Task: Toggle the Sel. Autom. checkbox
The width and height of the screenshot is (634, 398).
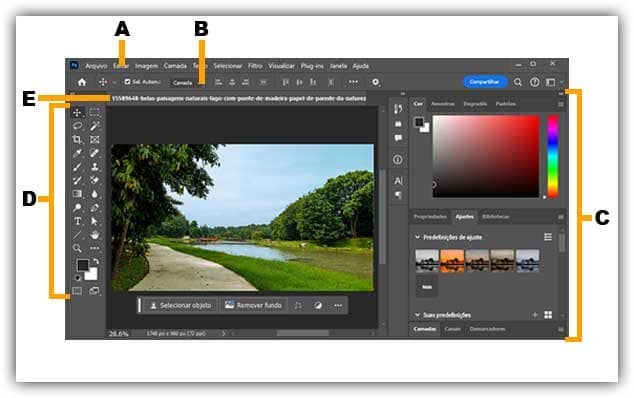Action: [x=127, y=82]
